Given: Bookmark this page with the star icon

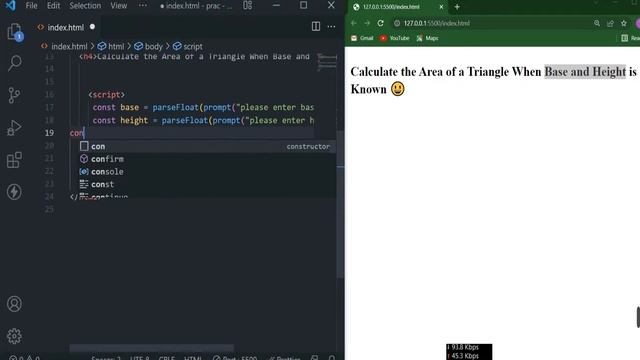Looking at the screenshot, I should 624,23.
